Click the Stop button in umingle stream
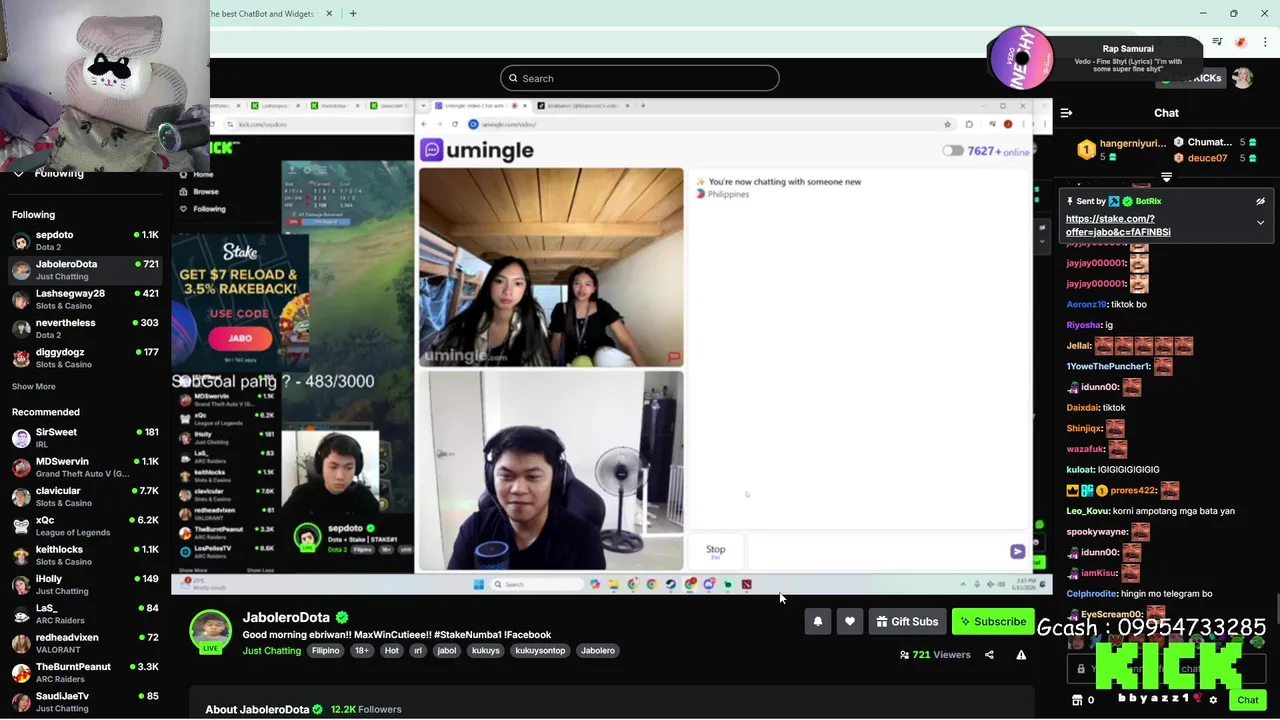1280x720 pixels. coord(715,550)
